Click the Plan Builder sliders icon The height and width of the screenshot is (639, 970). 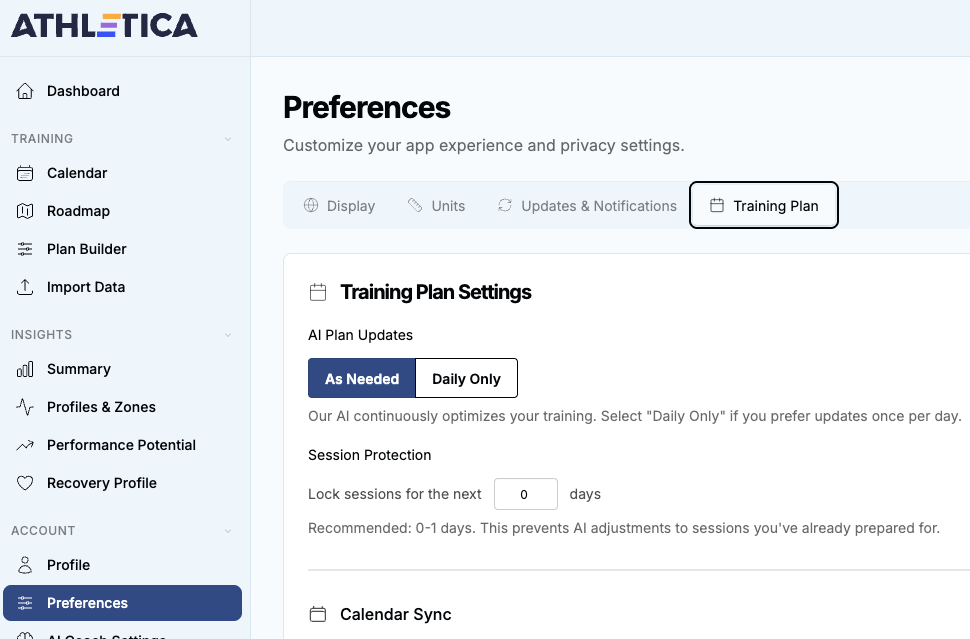tap(26, 249)
